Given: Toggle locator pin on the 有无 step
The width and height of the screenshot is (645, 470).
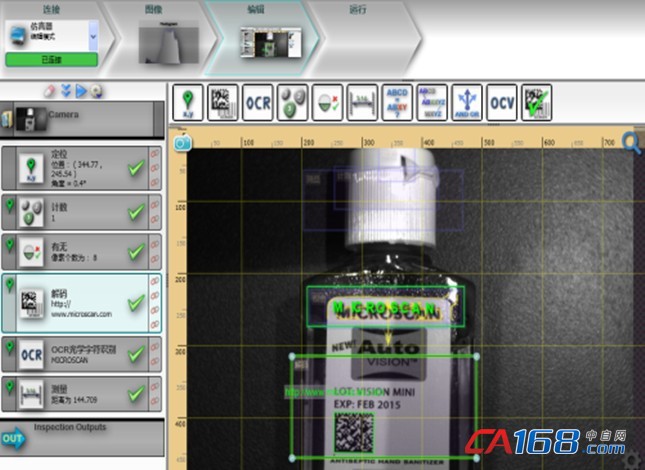Looking at the screenshot, I should [x=10, y=245].
